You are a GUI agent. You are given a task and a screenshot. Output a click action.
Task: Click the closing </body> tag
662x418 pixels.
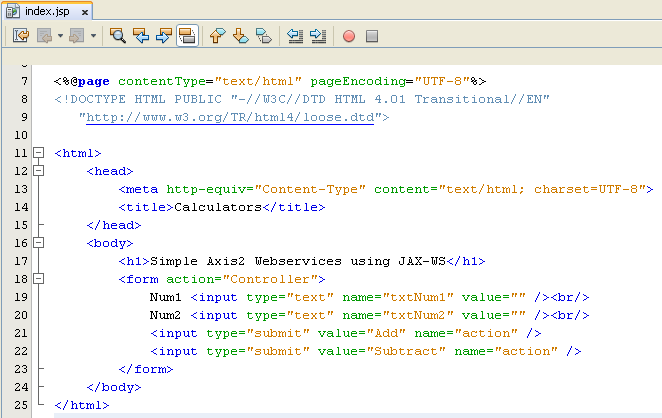tap(114, 387)
